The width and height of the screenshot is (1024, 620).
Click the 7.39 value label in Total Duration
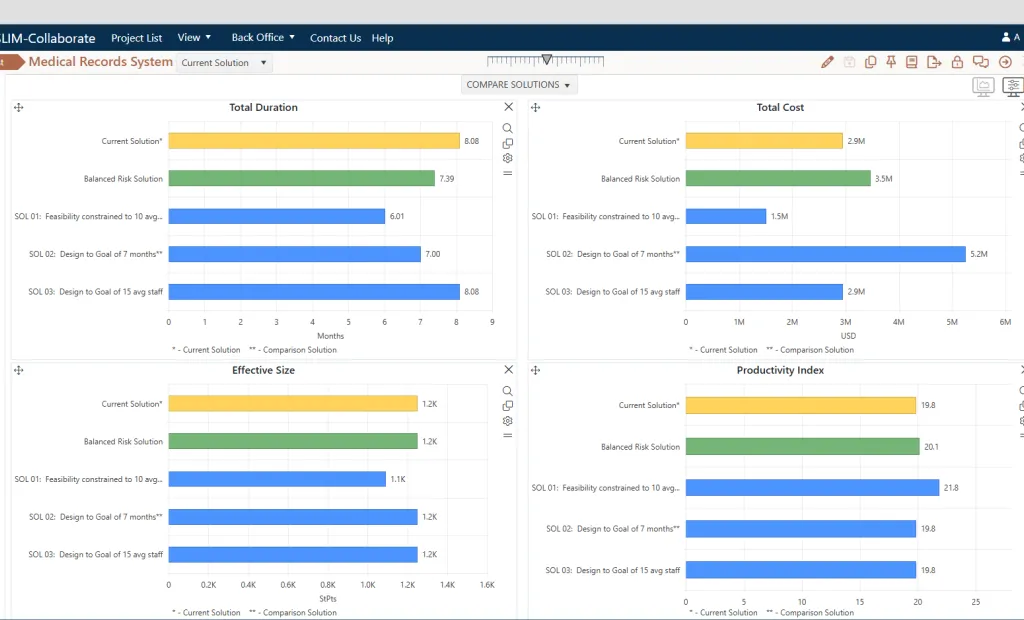447,178
